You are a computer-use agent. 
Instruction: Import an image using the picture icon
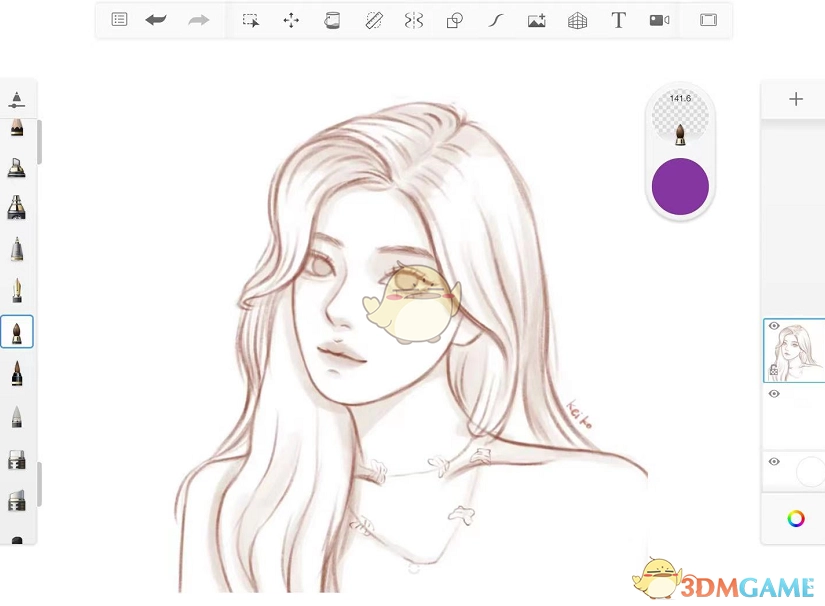coord(537,20)
